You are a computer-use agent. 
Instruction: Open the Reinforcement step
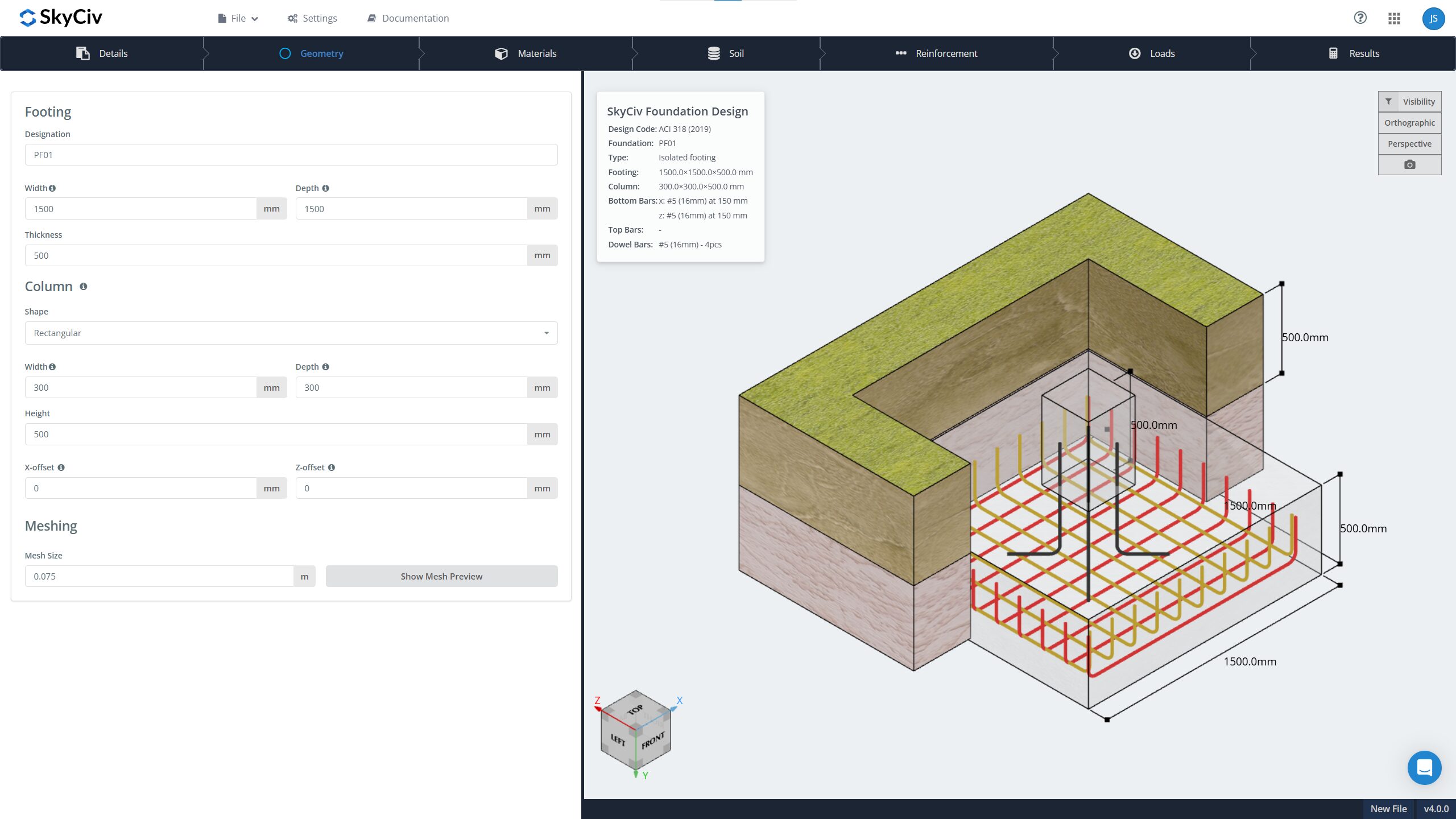936,53
